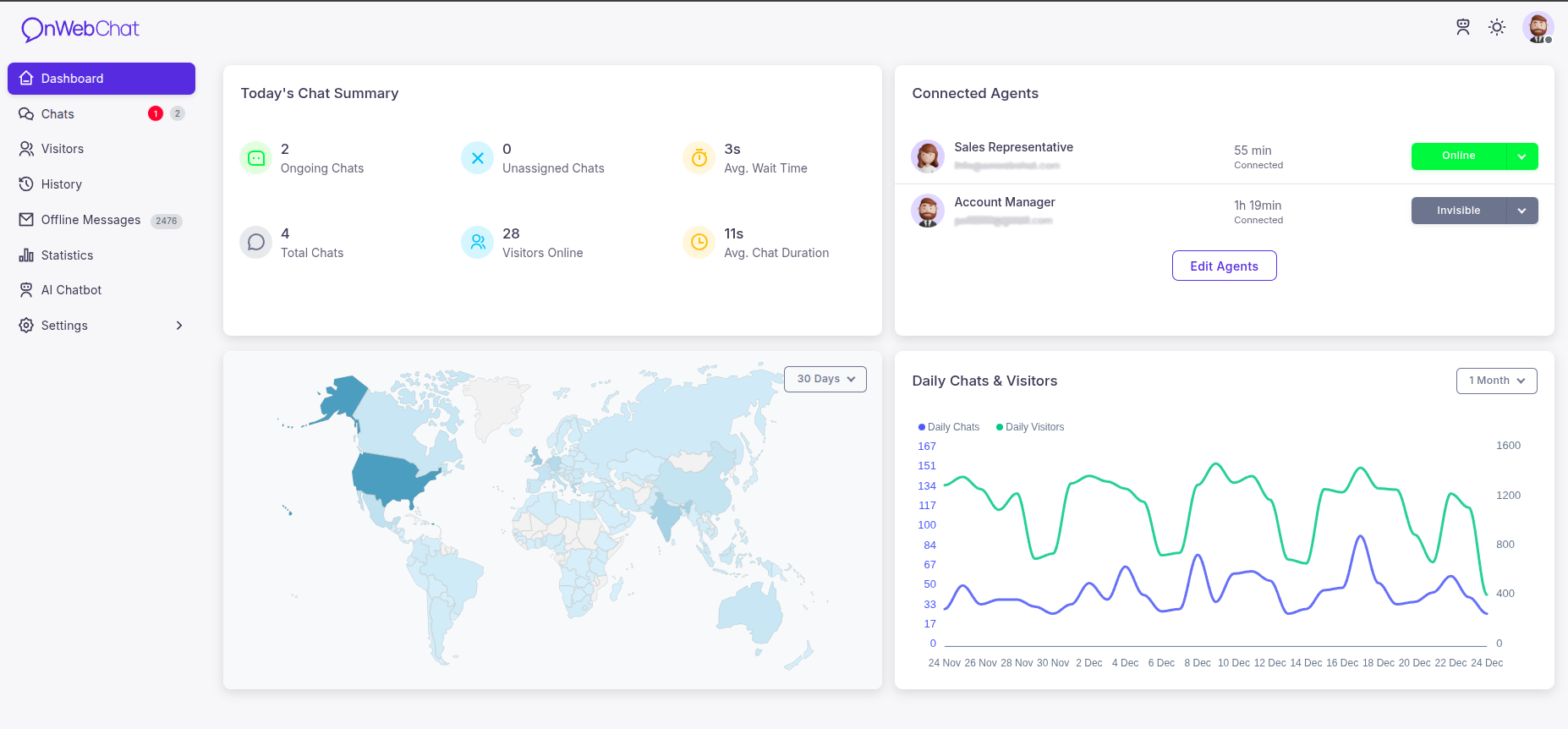1568x729 pixels.
Task: Toggle light/dark theme sun icon
Action: [1496, 27]
